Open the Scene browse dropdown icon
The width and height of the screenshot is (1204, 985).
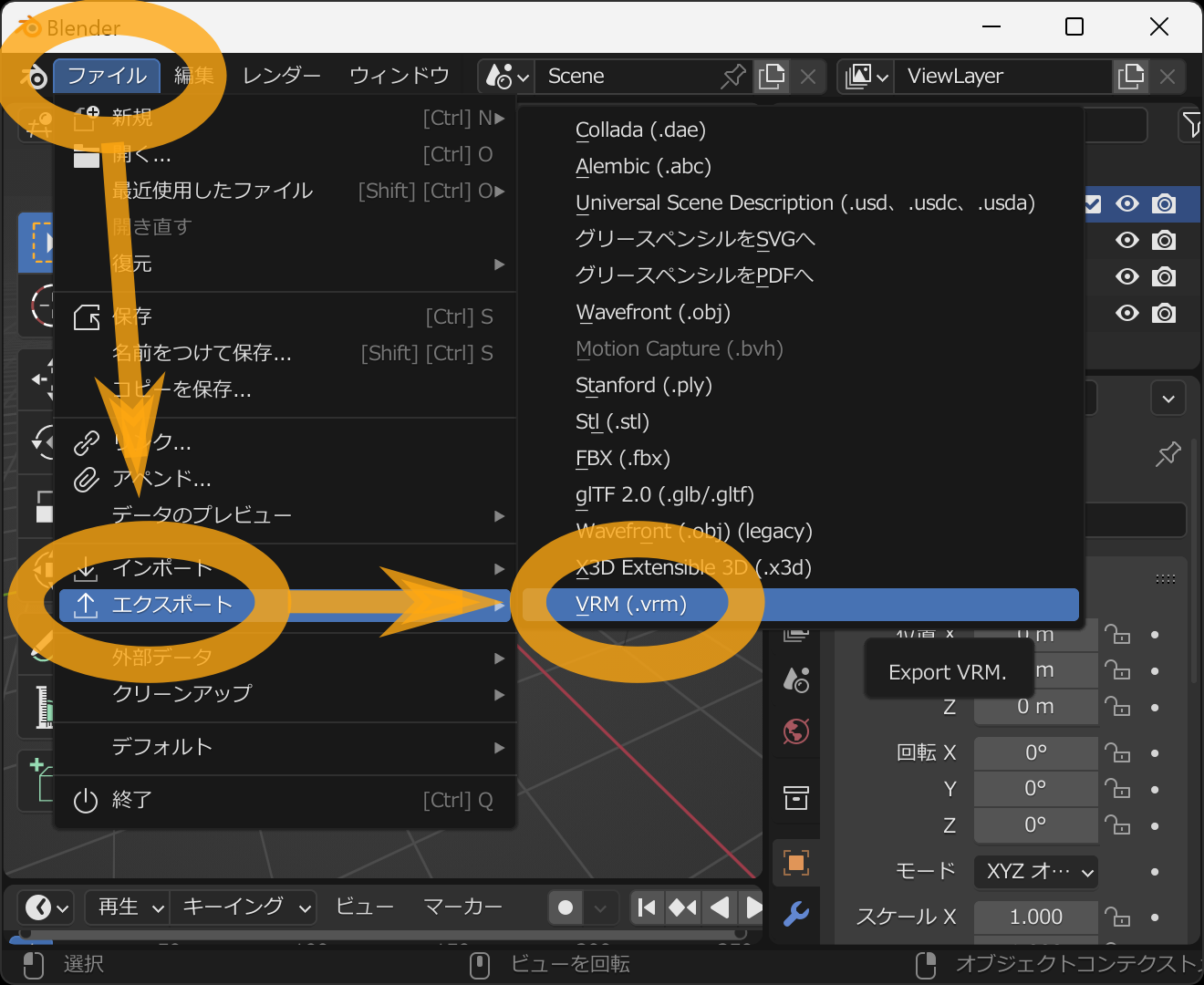pos(506,76)
